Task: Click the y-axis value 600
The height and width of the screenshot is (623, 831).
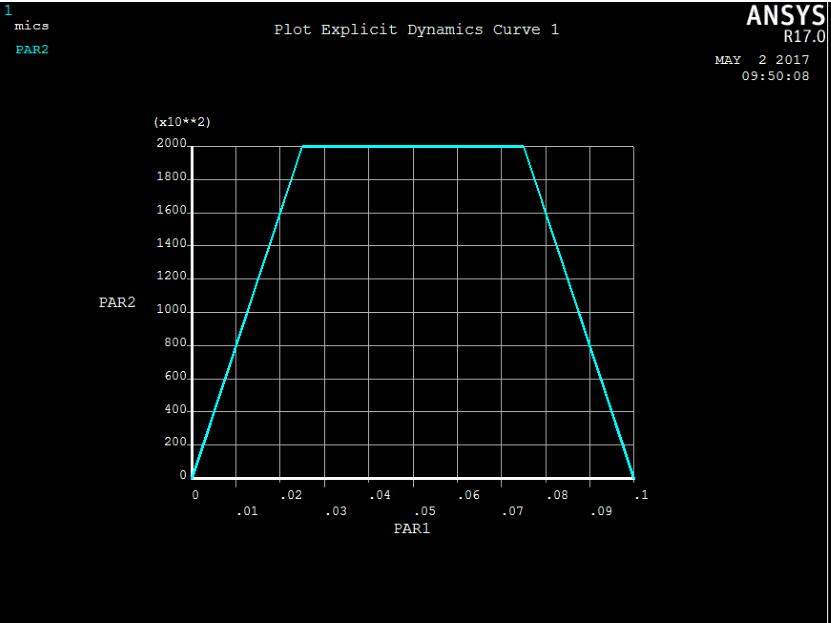Action: click(176, 376)
